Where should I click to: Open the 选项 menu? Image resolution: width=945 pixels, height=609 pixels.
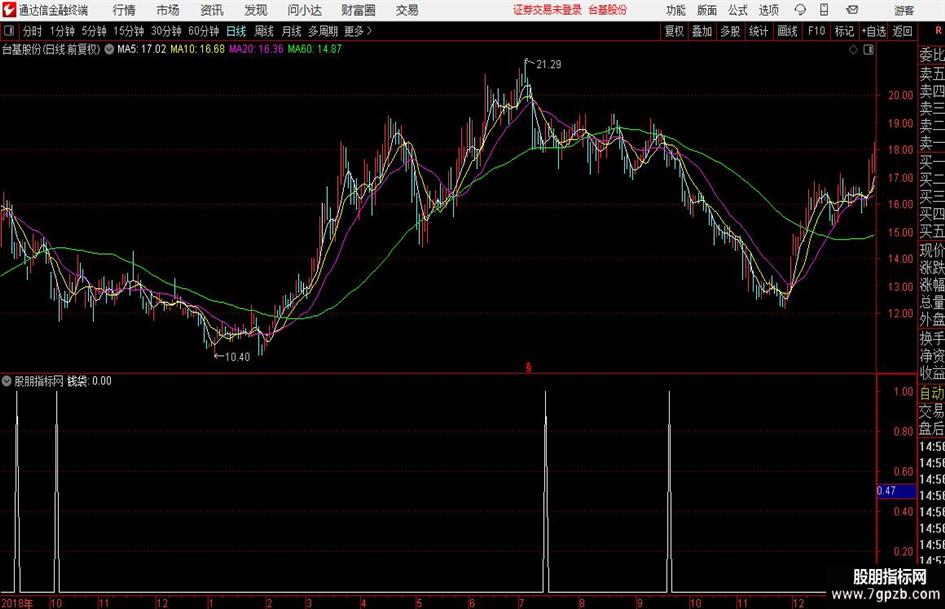(768, 10)
